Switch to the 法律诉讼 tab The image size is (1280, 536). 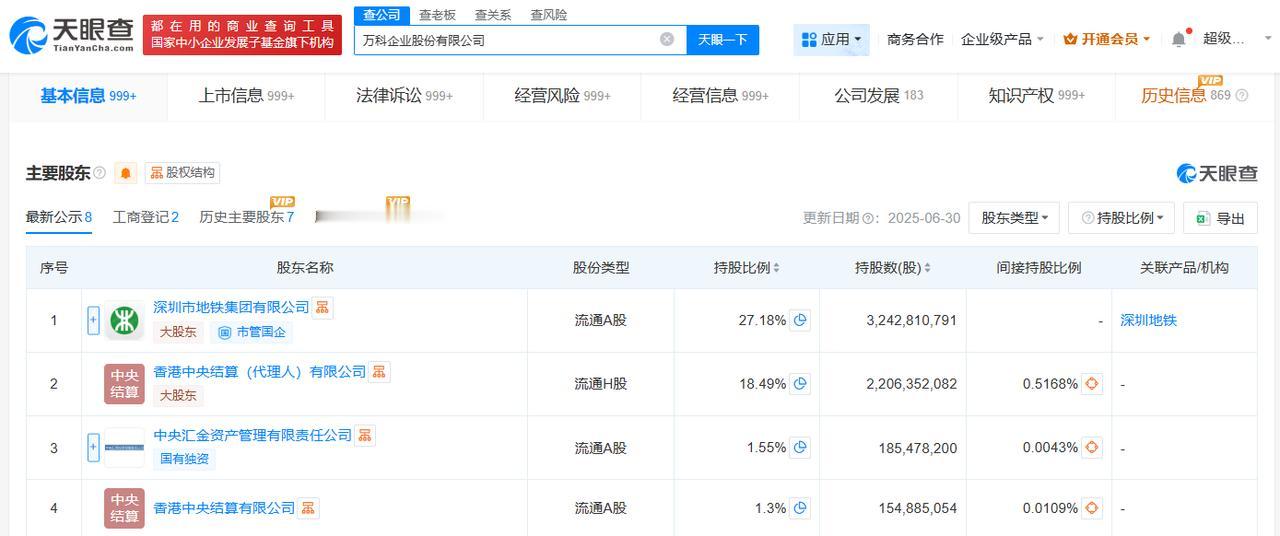pos(404,95)
